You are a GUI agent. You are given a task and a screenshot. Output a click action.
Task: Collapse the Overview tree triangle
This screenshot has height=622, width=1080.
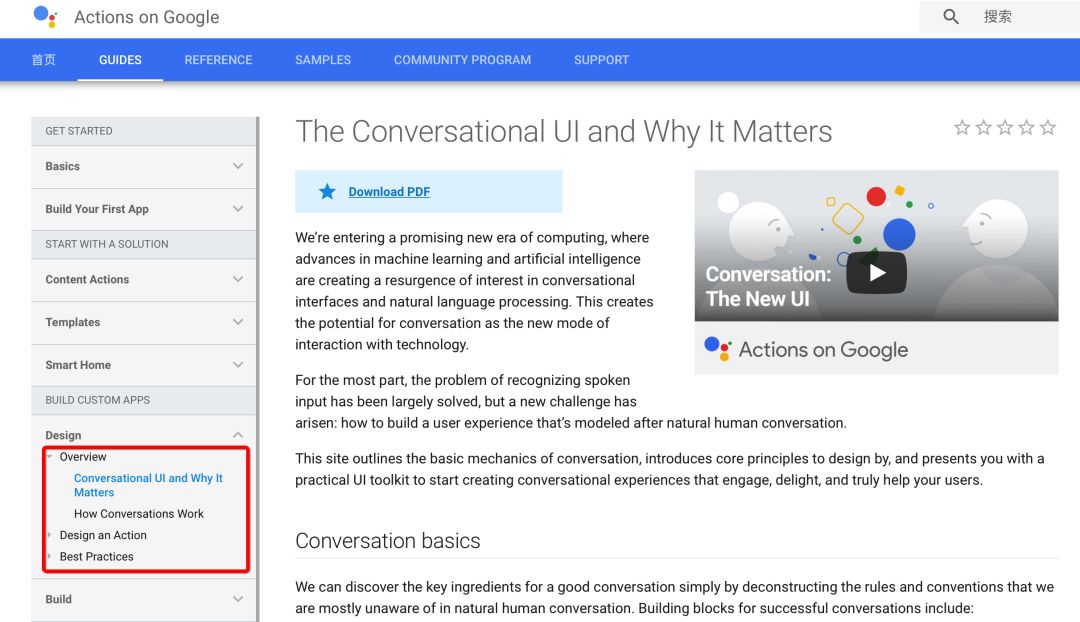pos(50,457)
